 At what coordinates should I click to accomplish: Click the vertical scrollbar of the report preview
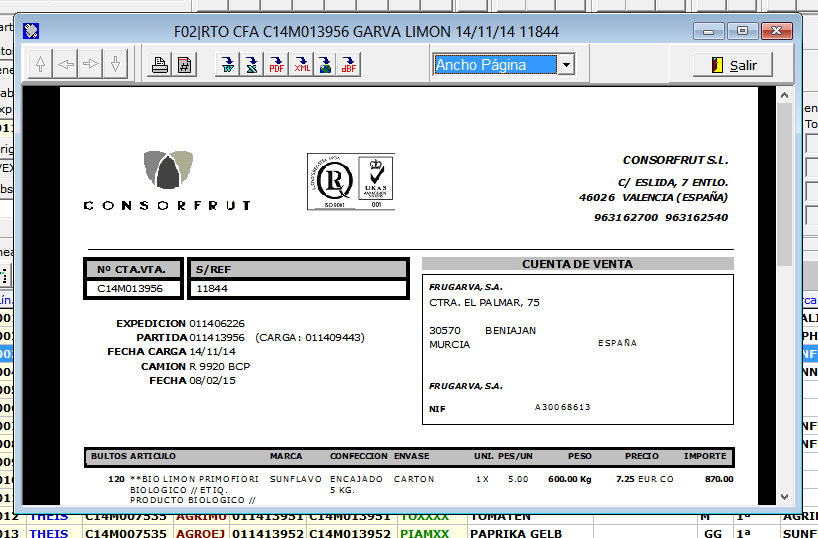pos(783,300)
